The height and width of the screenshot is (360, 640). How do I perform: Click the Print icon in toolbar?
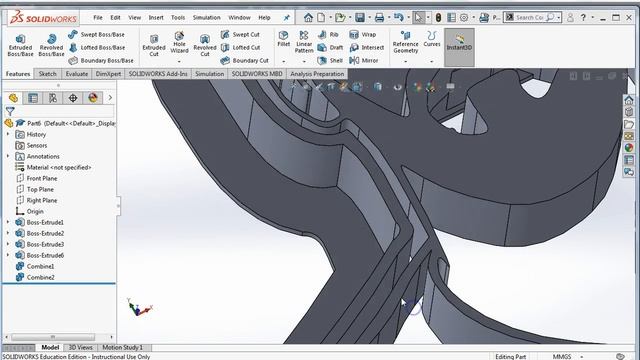(380, 18)
